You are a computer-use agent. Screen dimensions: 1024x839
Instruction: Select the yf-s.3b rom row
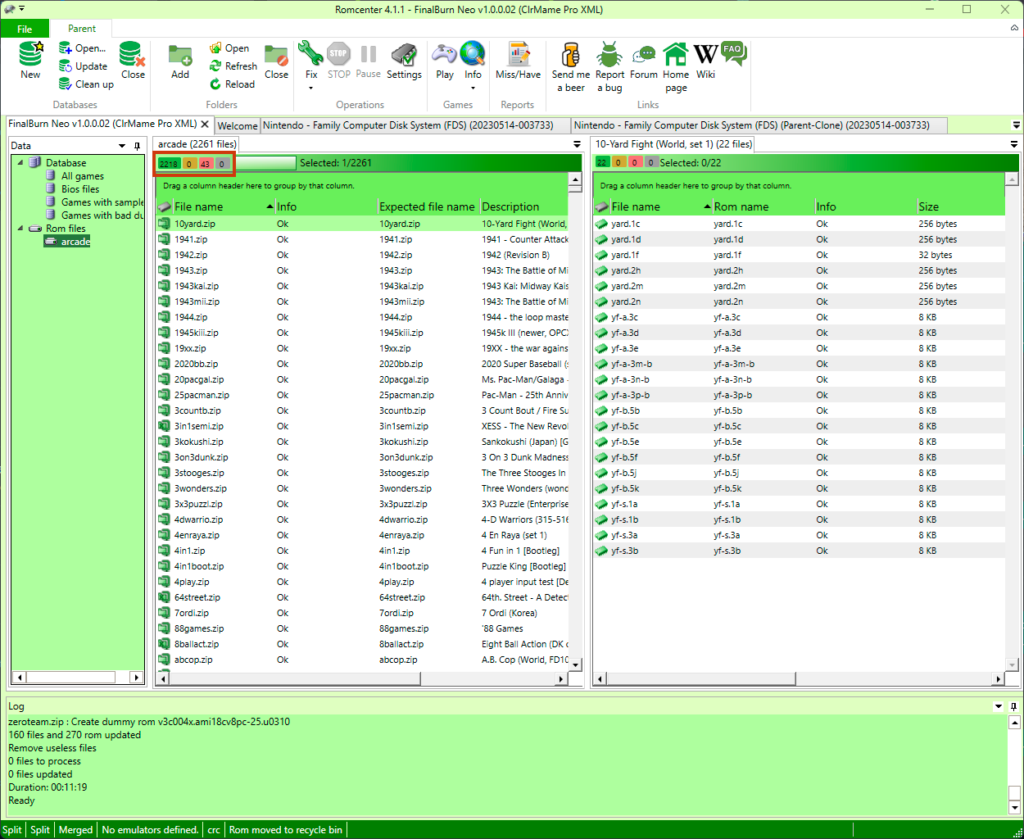(x=799, y=551)
